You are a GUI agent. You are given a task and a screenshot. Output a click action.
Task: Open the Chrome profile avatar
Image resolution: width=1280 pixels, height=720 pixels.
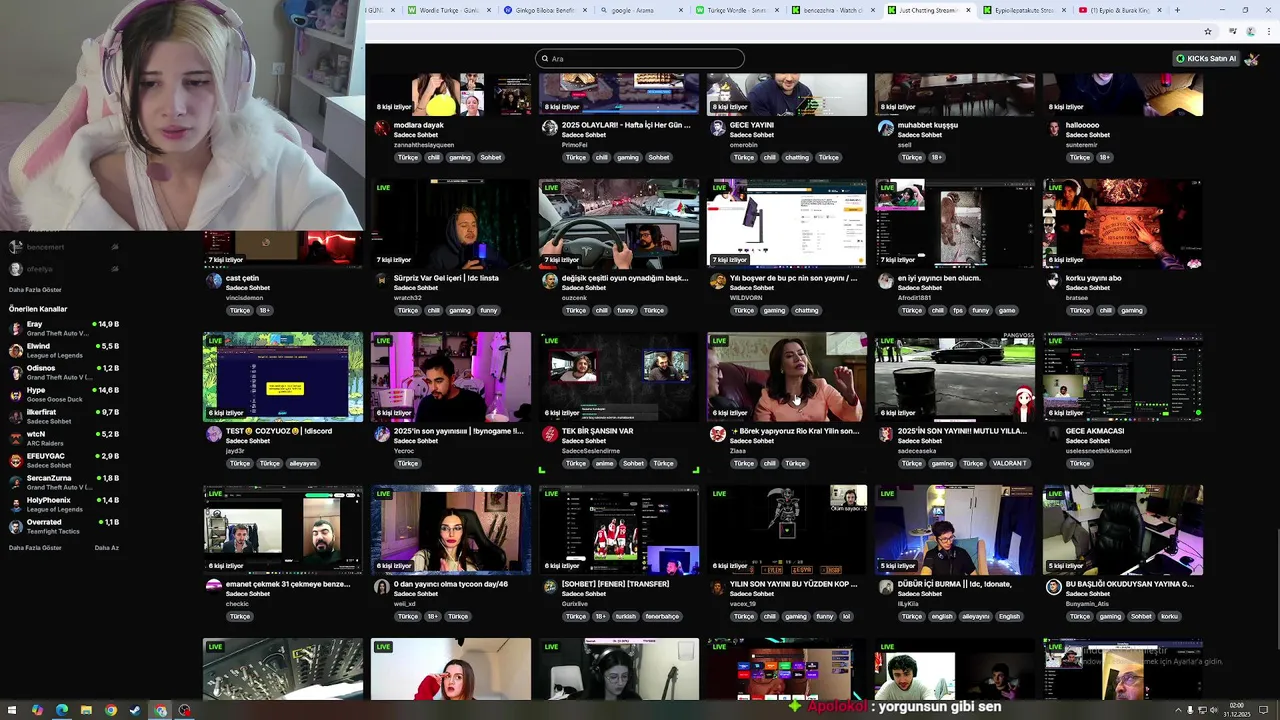(1250, 31)
